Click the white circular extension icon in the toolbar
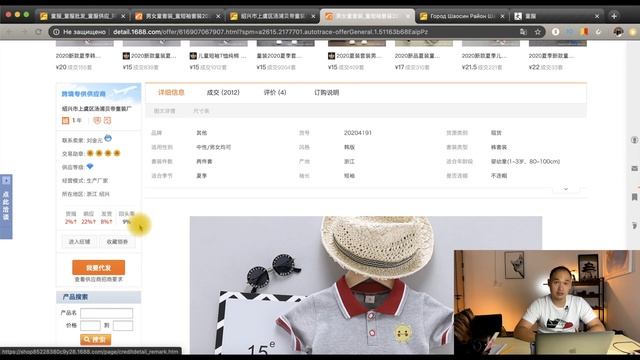This screenshot has height=360, width=640. [x=556, y=32]
